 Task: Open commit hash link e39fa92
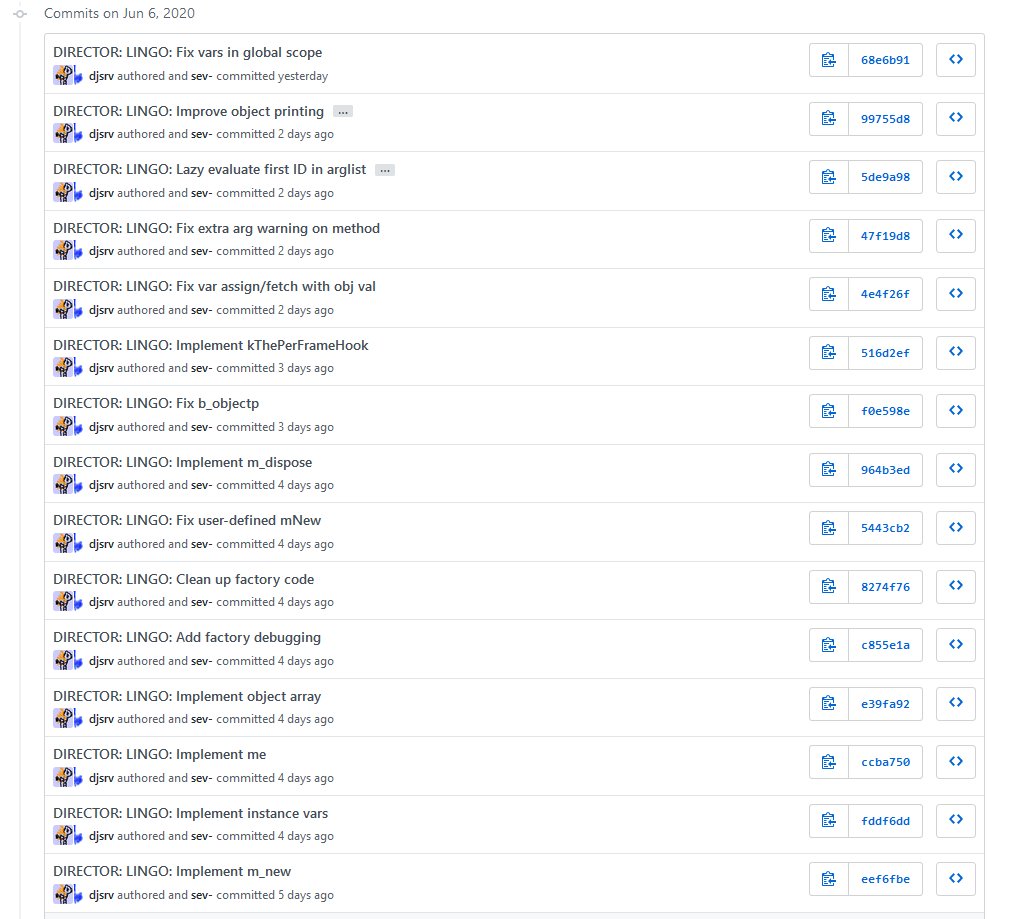coord(885,704)
